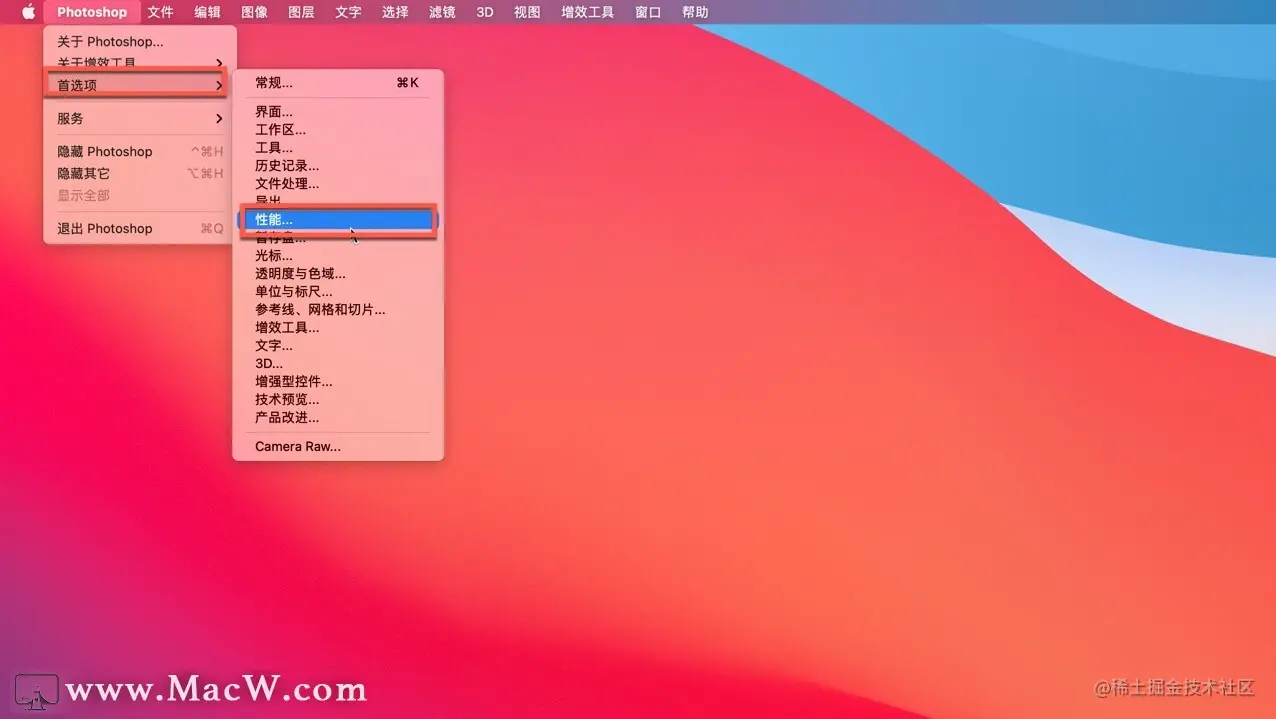This screenshot has height=719, width=1276.
Task: Open the Apple menu
Action: pyautogui.click(x=28, y=12)
